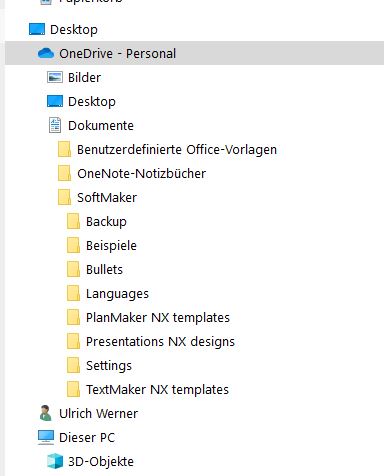Select the top-level Desktop label
Screen dimensions: 384x476
(x=74, y=30)
